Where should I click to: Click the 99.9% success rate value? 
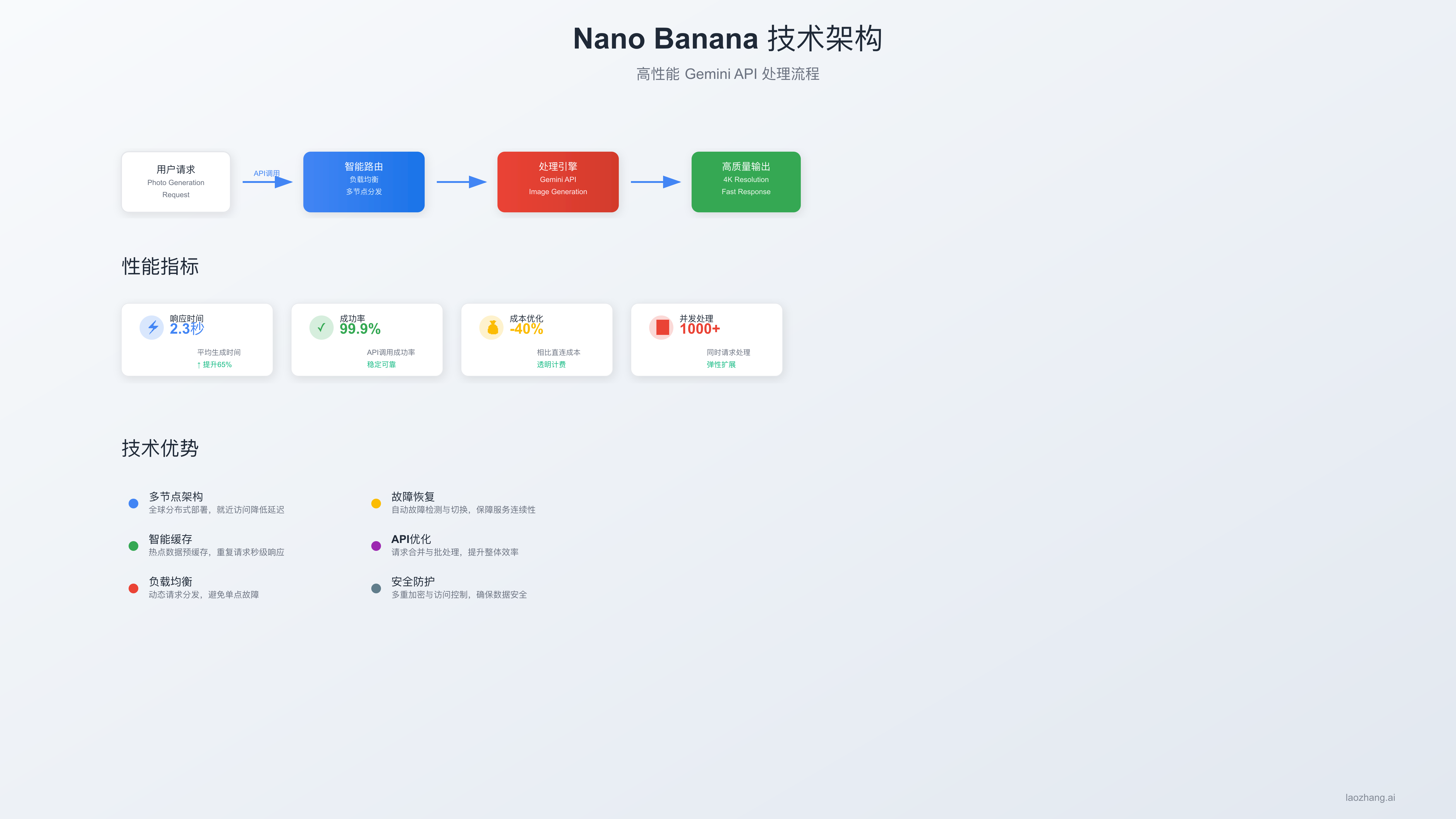[360, 329]
